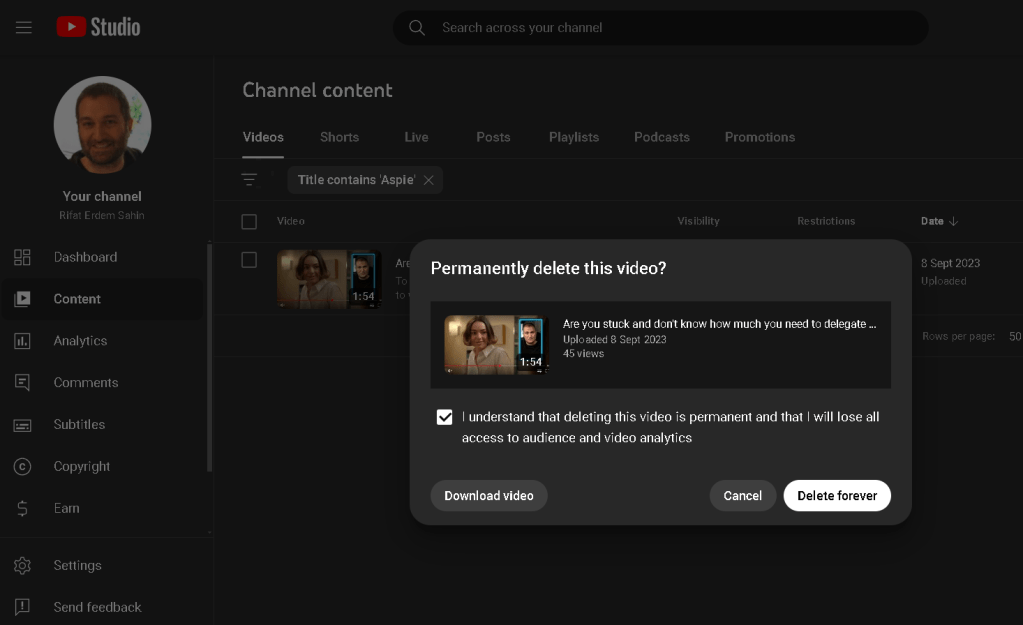1023x625 pixels.
Task: Switch to the Videos tab
Action: pos(263,137)
